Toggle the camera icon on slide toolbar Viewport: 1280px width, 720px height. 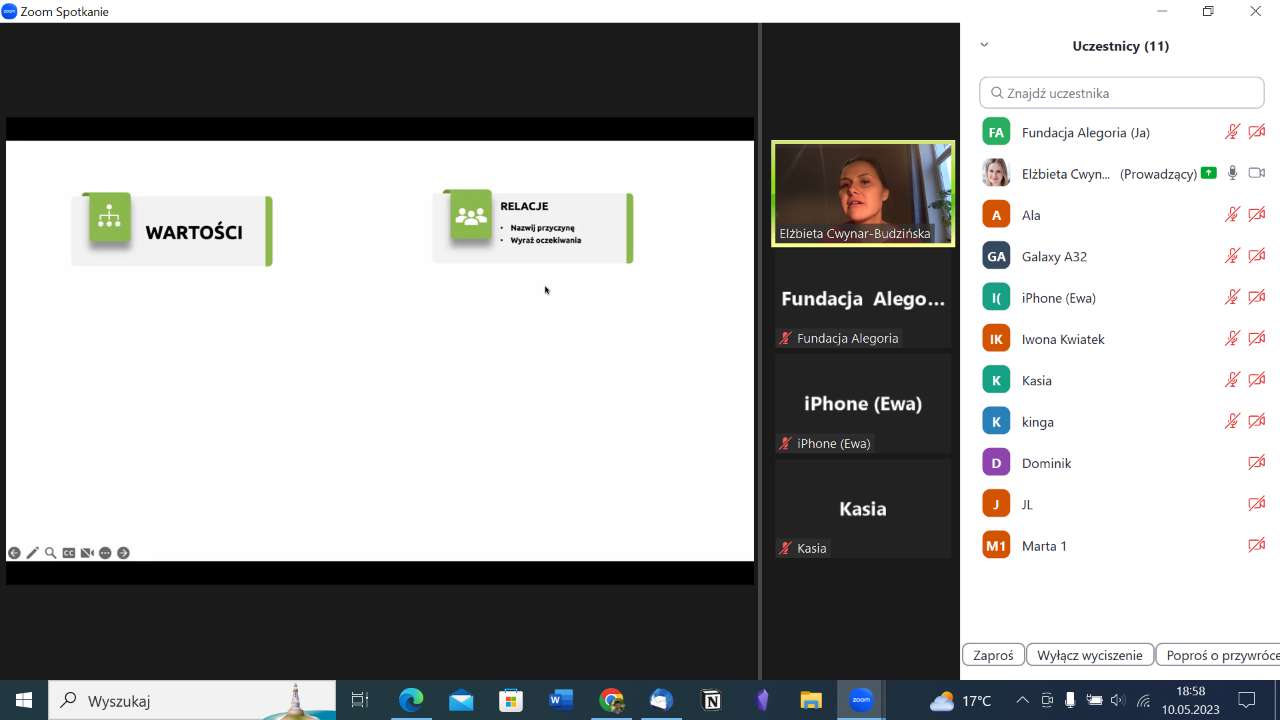tap(87, 553)
